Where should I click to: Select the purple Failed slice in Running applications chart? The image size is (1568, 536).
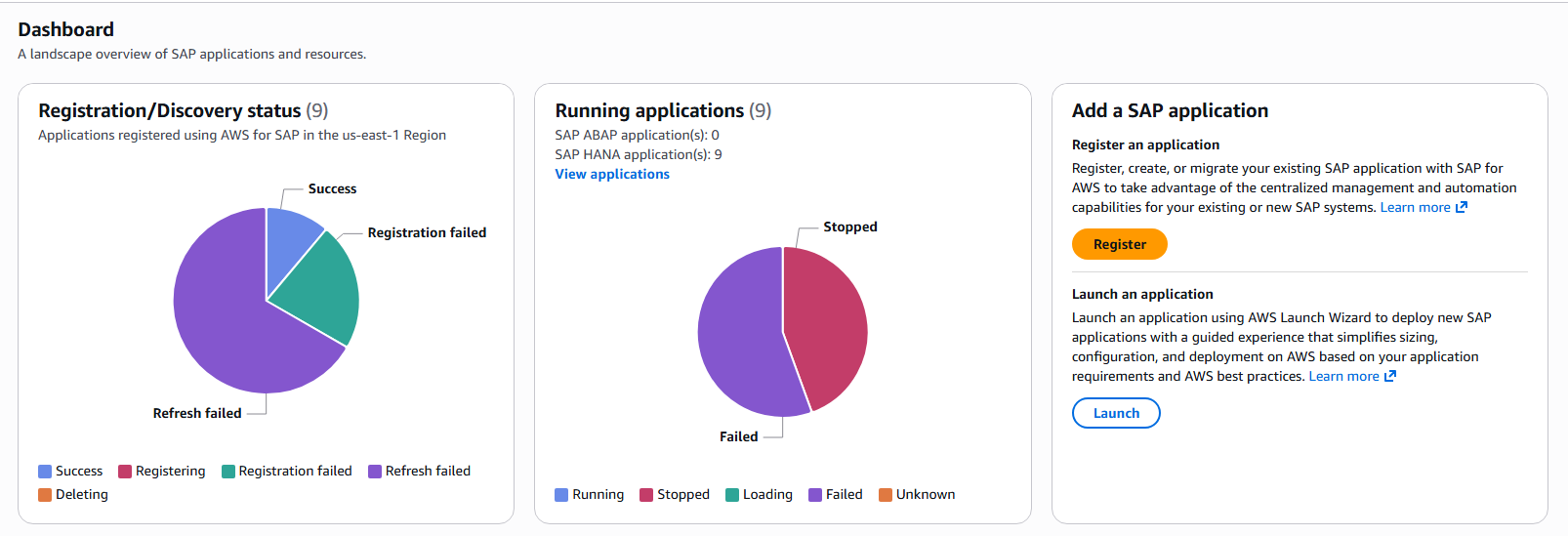(742, 337)
